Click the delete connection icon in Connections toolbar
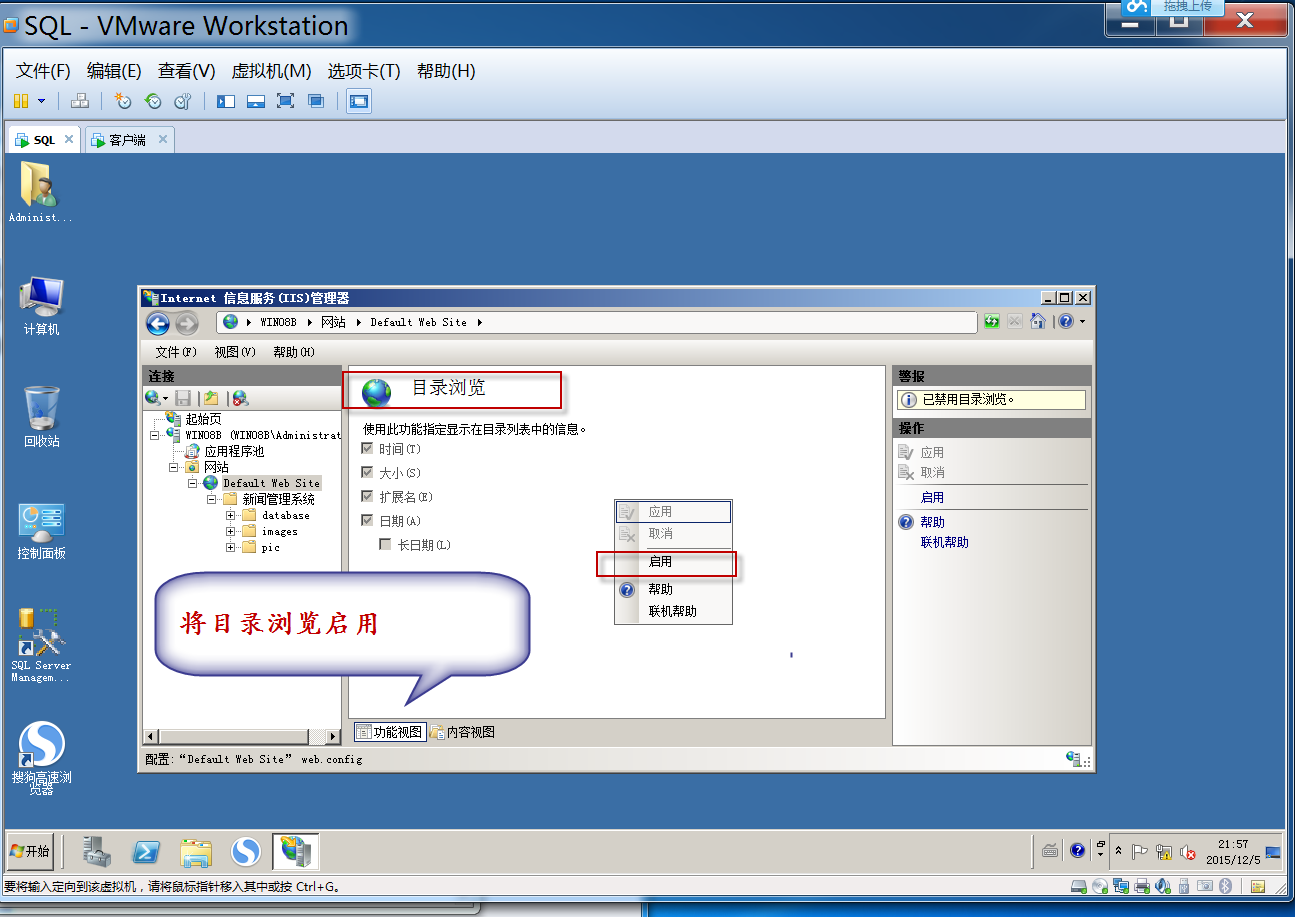 (x=240, y=398)
